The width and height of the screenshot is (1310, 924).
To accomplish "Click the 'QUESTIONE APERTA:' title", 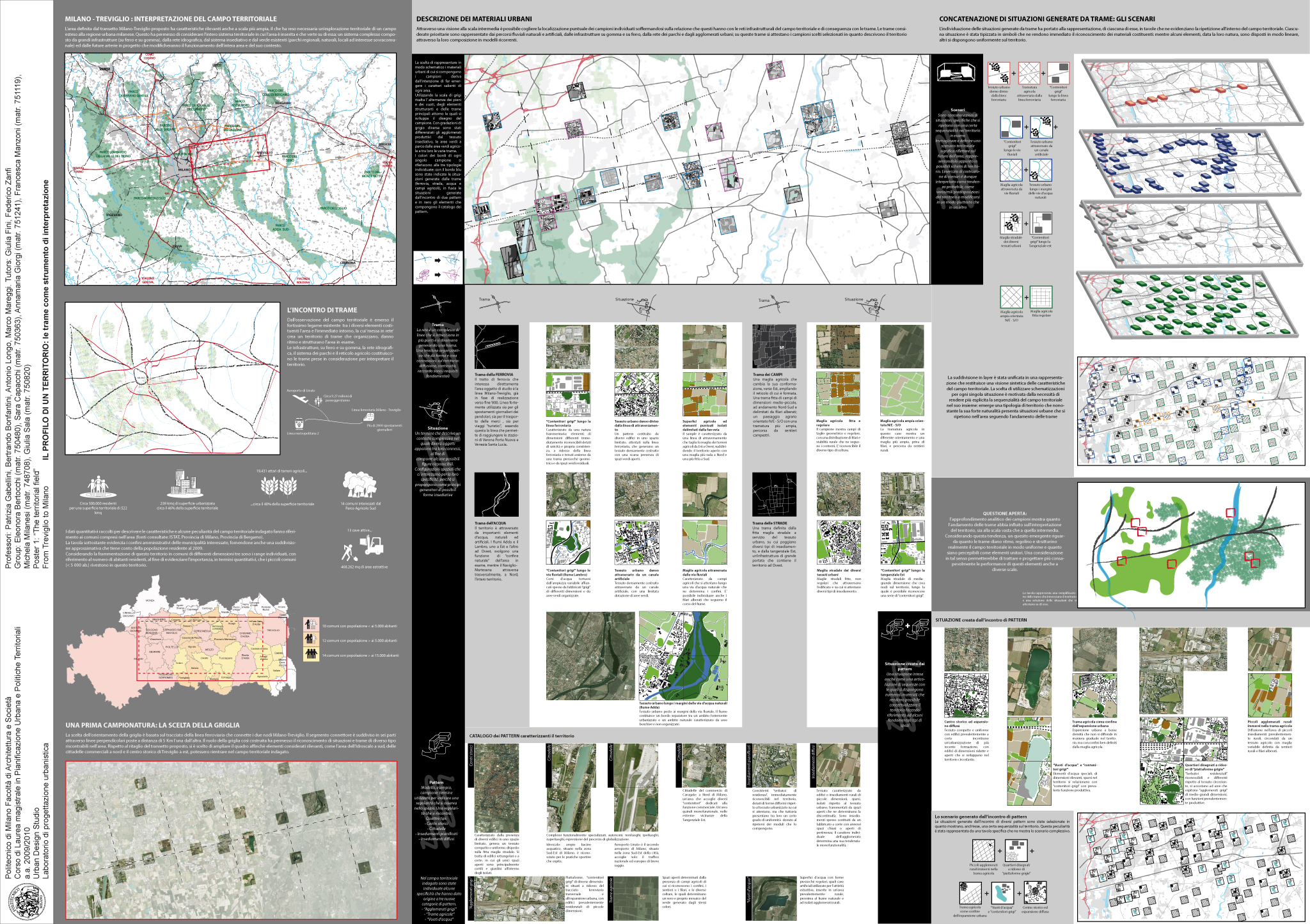I will [1004, 513].
